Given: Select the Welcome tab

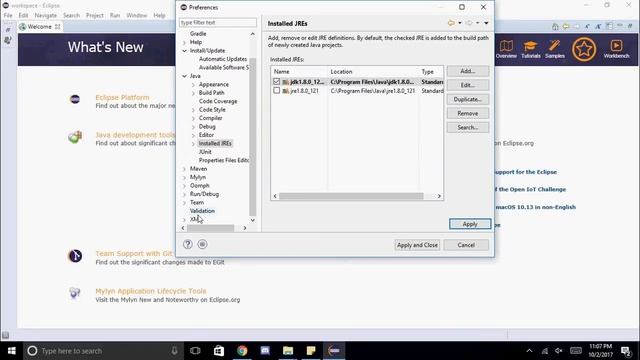Looking at the screenshot, I should (40, 27).
